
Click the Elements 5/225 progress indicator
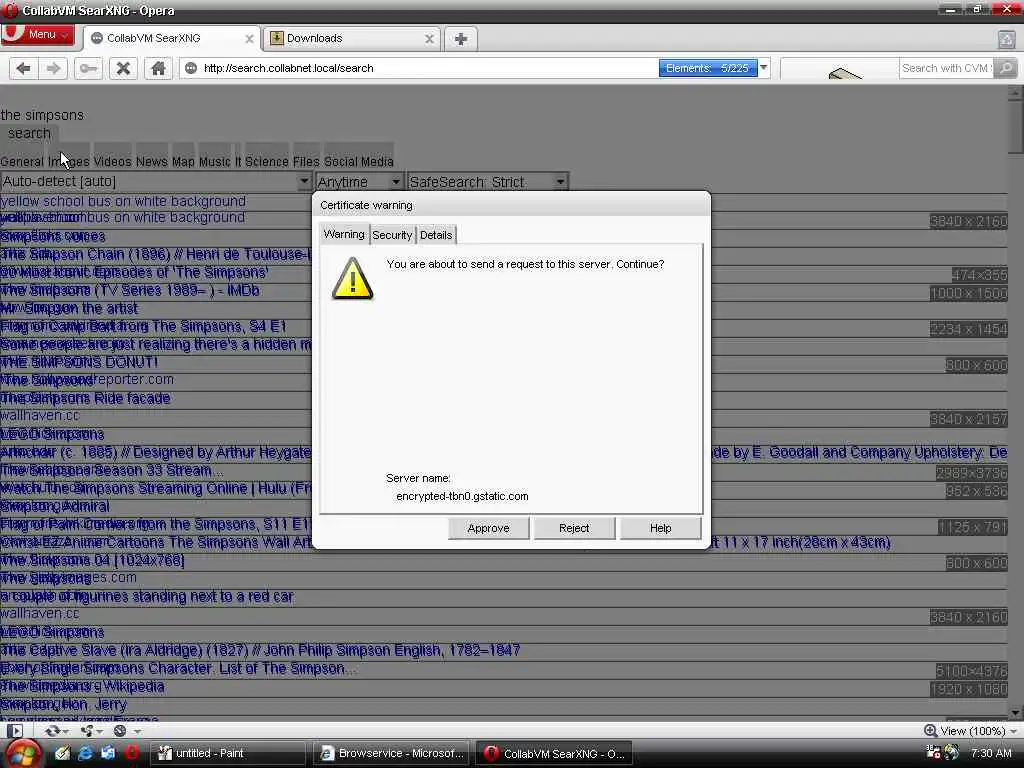(x=707, y=68)
